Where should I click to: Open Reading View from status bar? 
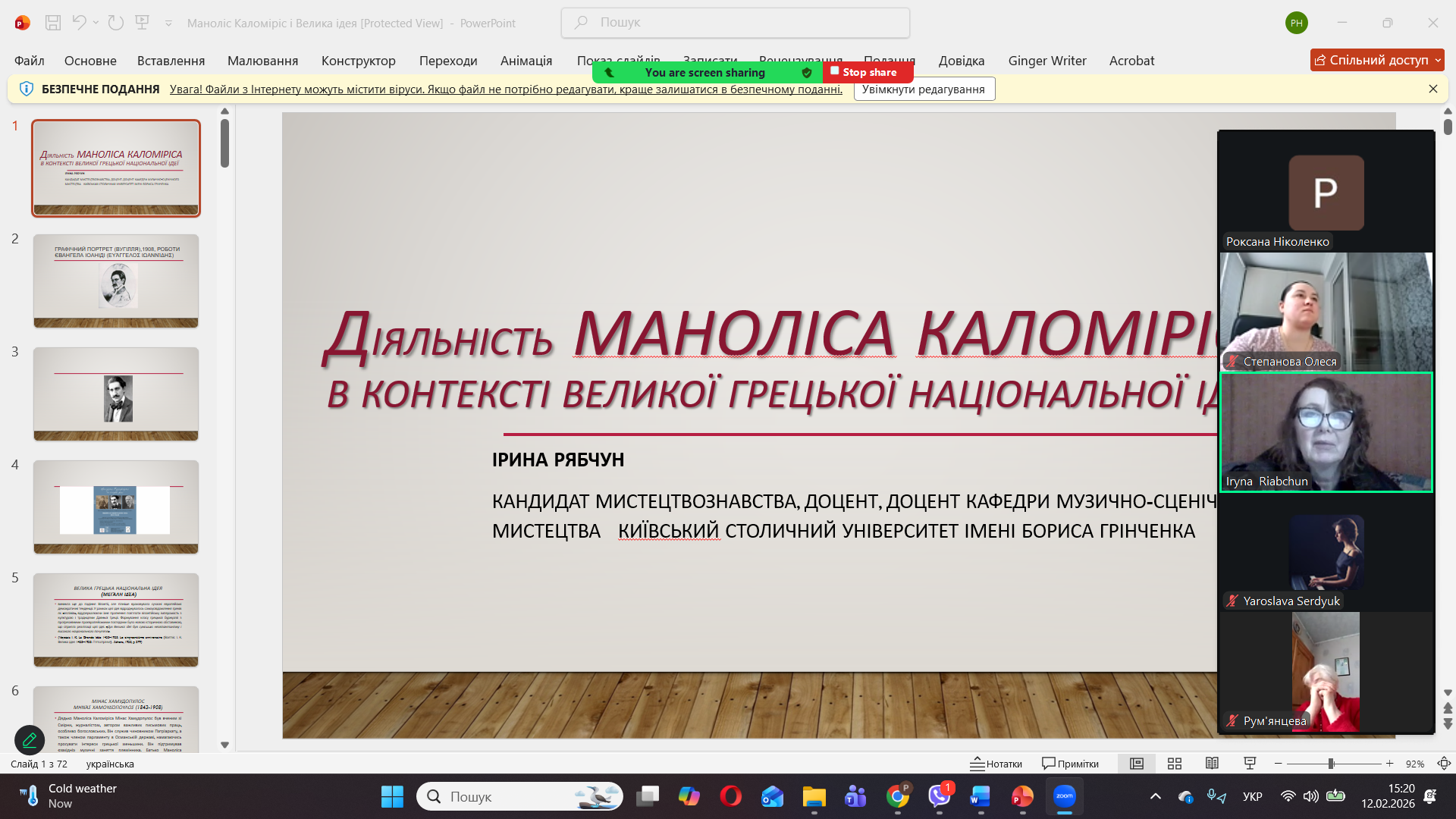tap(1212, 764)
